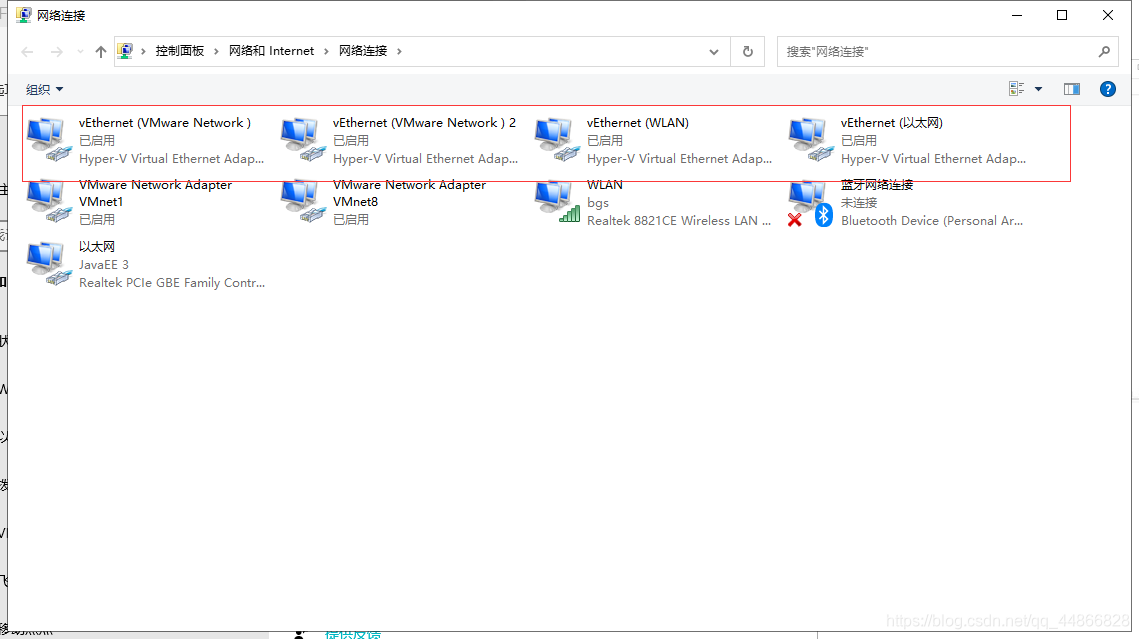Screen dimensions: 1139x639
Task: Select the vEthernet (VMware Network ) 2 adapter icon
Action: click(x=304, y=140)
